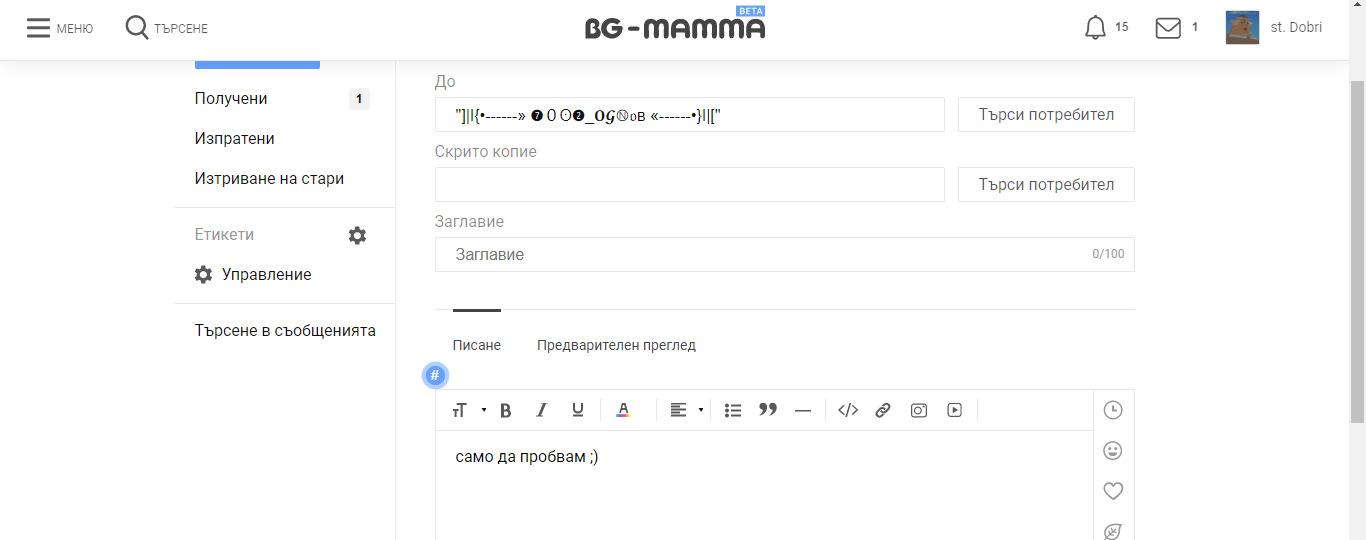Open the smiley emoticon panel
Screen dimensions: 1366x540
[x=1113, y=451]
